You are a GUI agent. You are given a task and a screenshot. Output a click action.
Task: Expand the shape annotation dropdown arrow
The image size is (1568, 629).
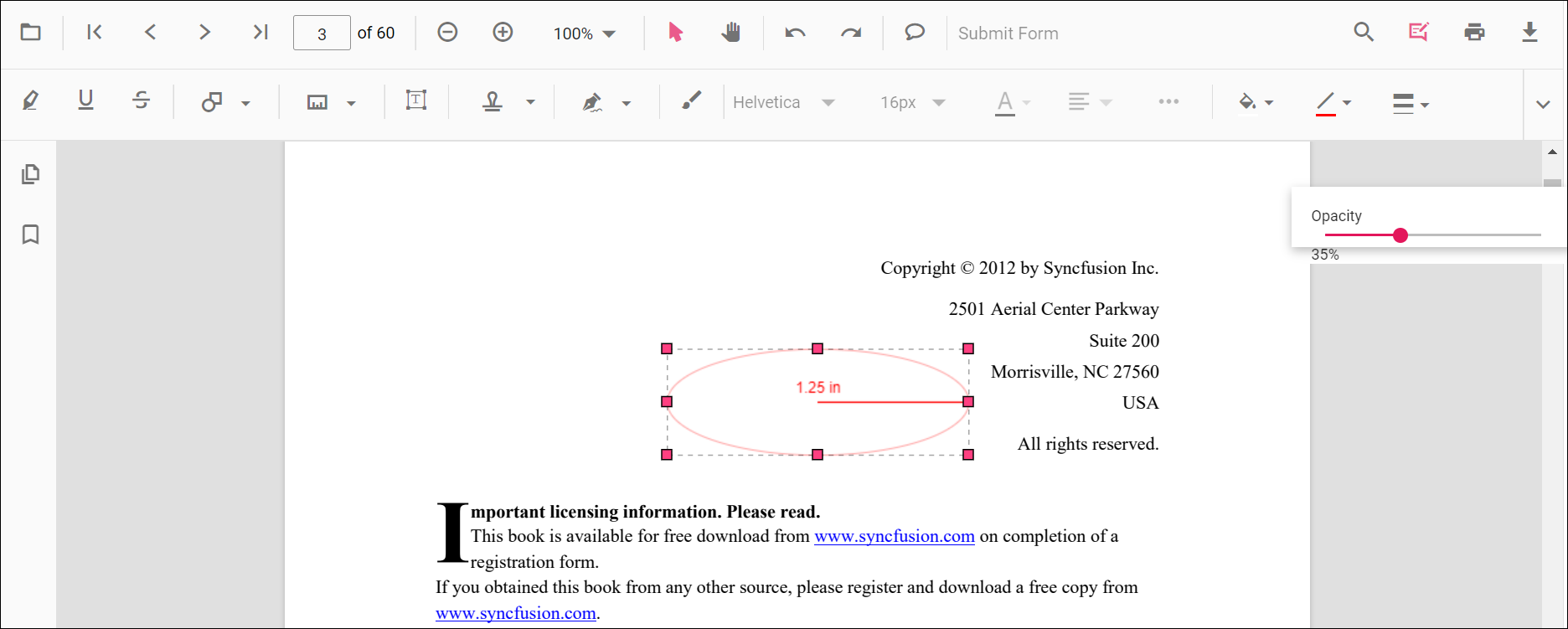pos(245,103)
